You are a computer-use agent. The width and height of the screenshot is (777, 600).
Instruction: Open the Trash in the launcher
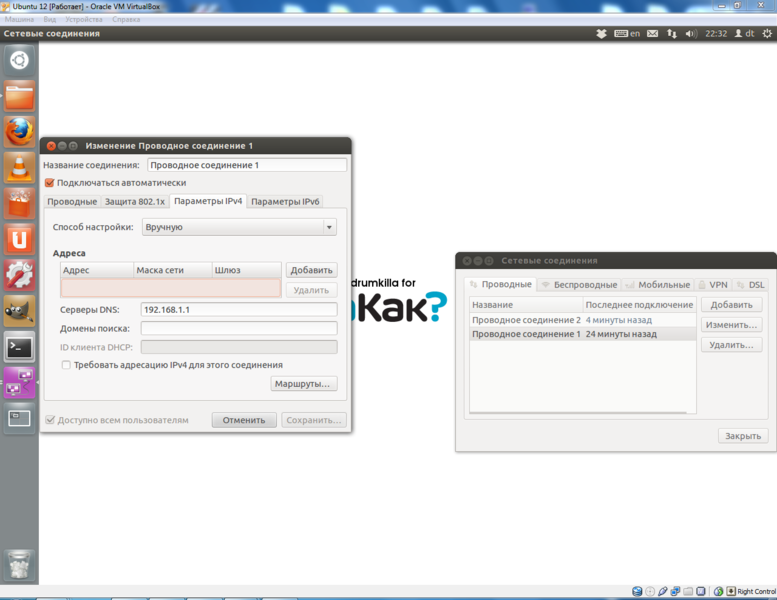pyautogui.click(x=19, y=566)
